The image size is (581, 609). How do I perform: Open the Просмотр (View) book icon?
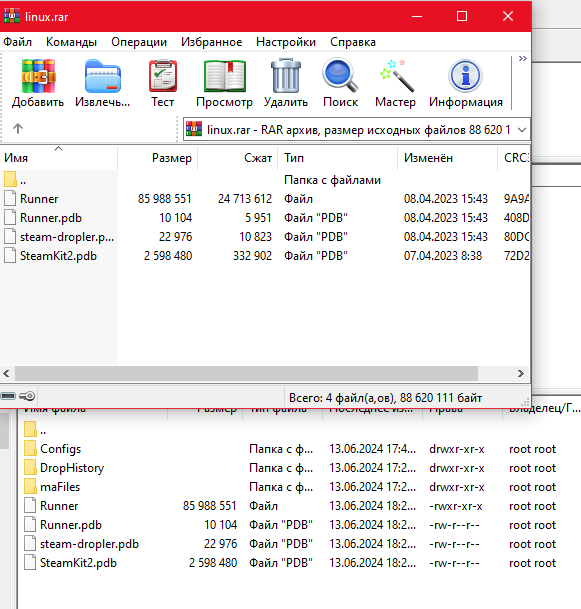click(x=224, y=76)
